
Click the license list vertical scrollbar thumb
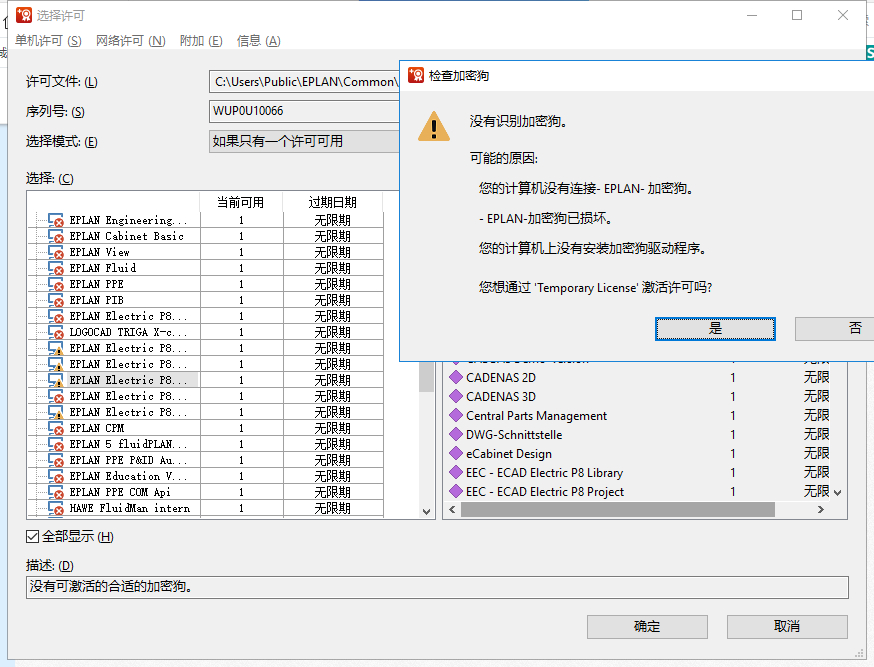coord(426,377)
